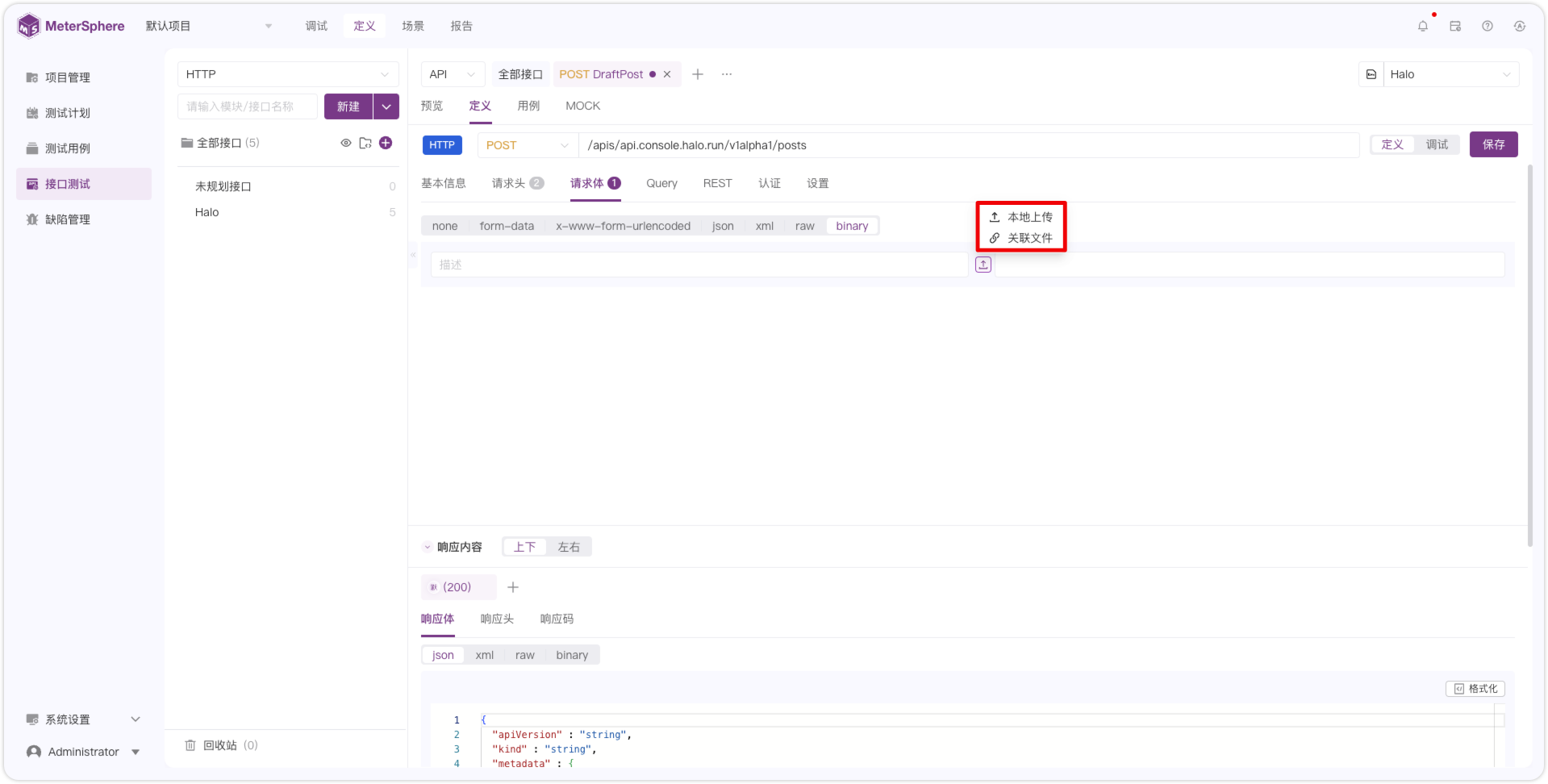
Task: Expand the 新建 button dropdown arrow
Action: [x=386, y=106]
